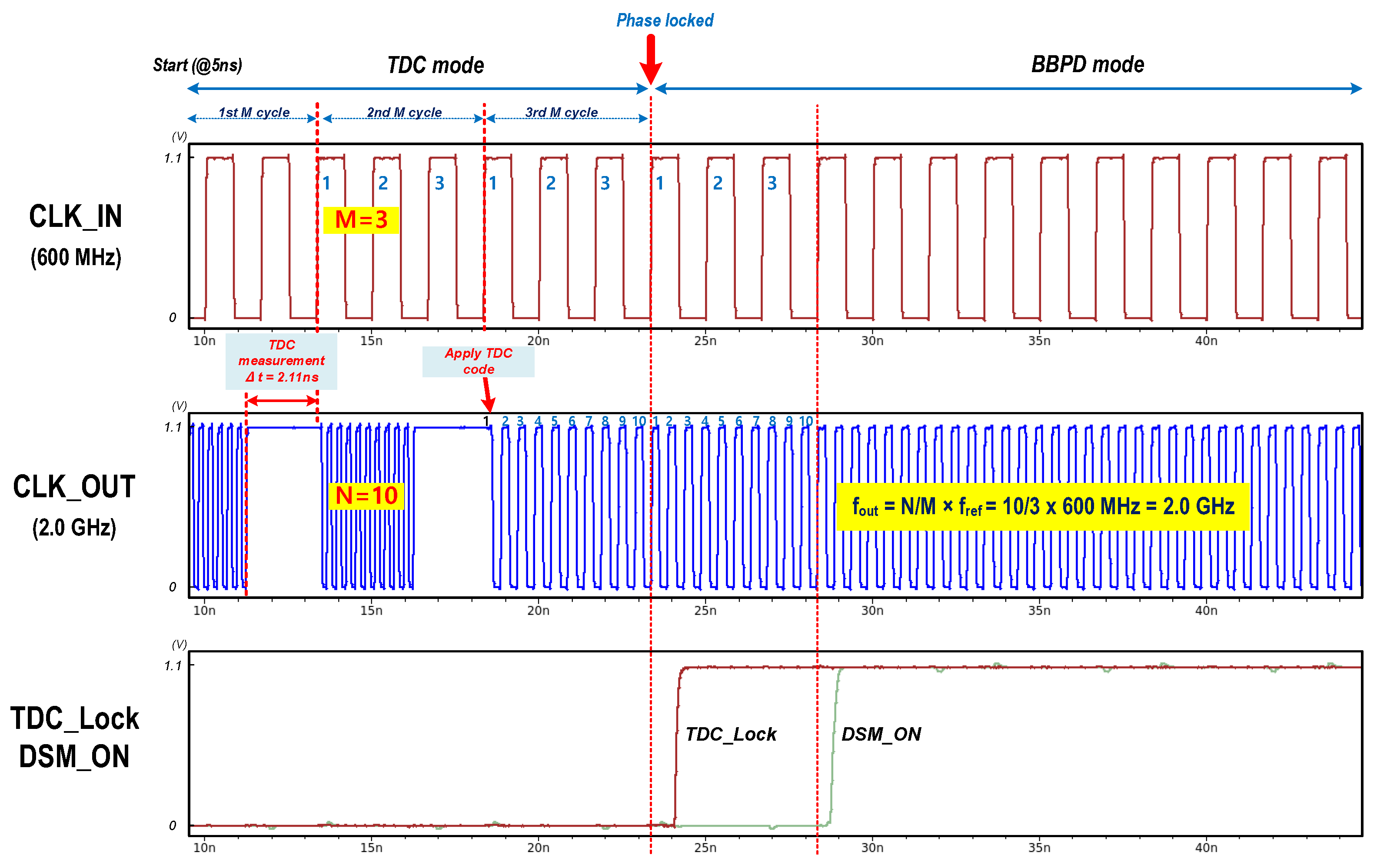Click the Apply TDC code annotation
Screen dimensions: 1377x868
click(x=479, y=361)
